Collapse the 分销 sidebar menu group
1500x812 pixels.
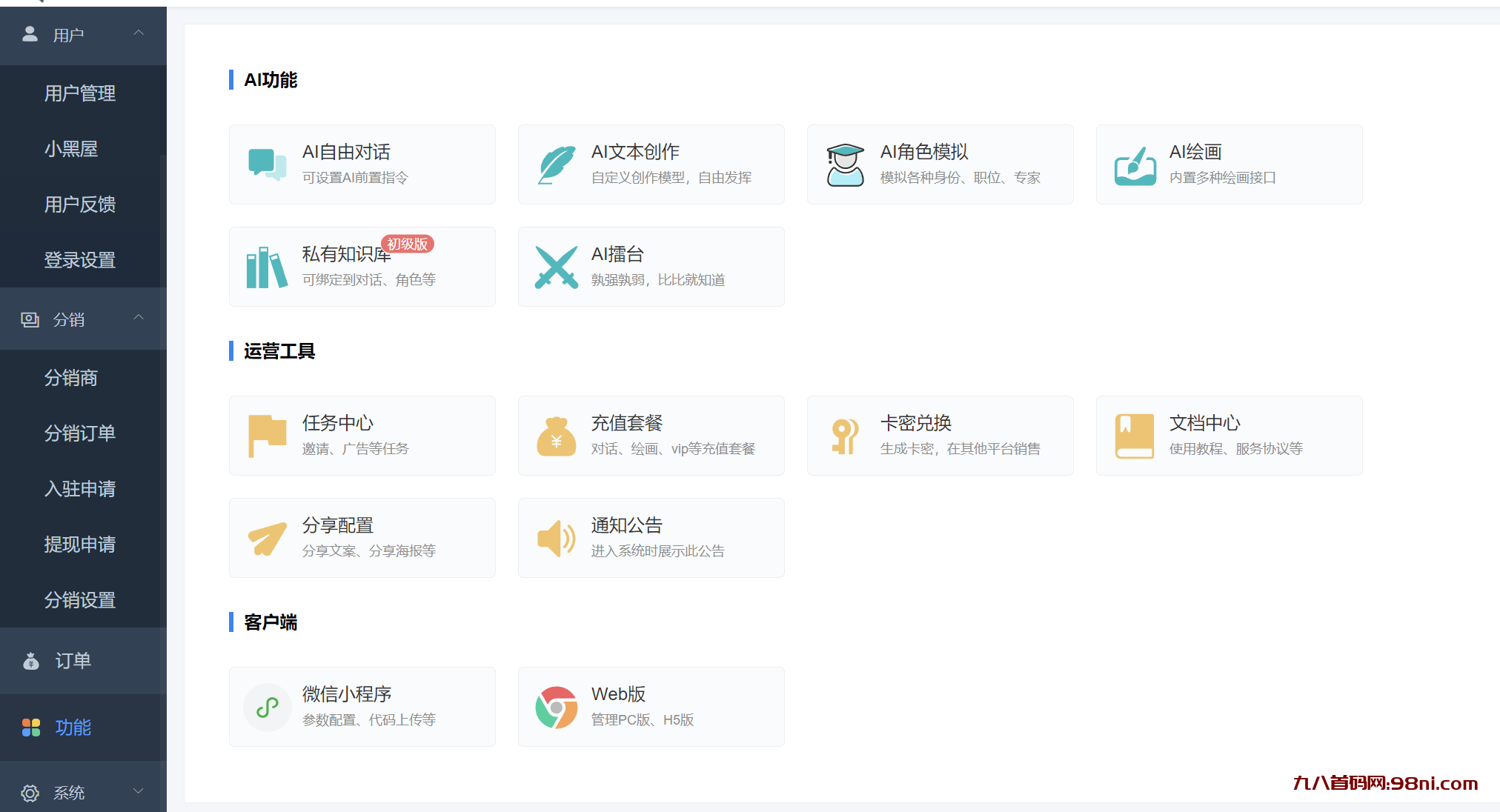pyautogui.click(x=139, y=318)
